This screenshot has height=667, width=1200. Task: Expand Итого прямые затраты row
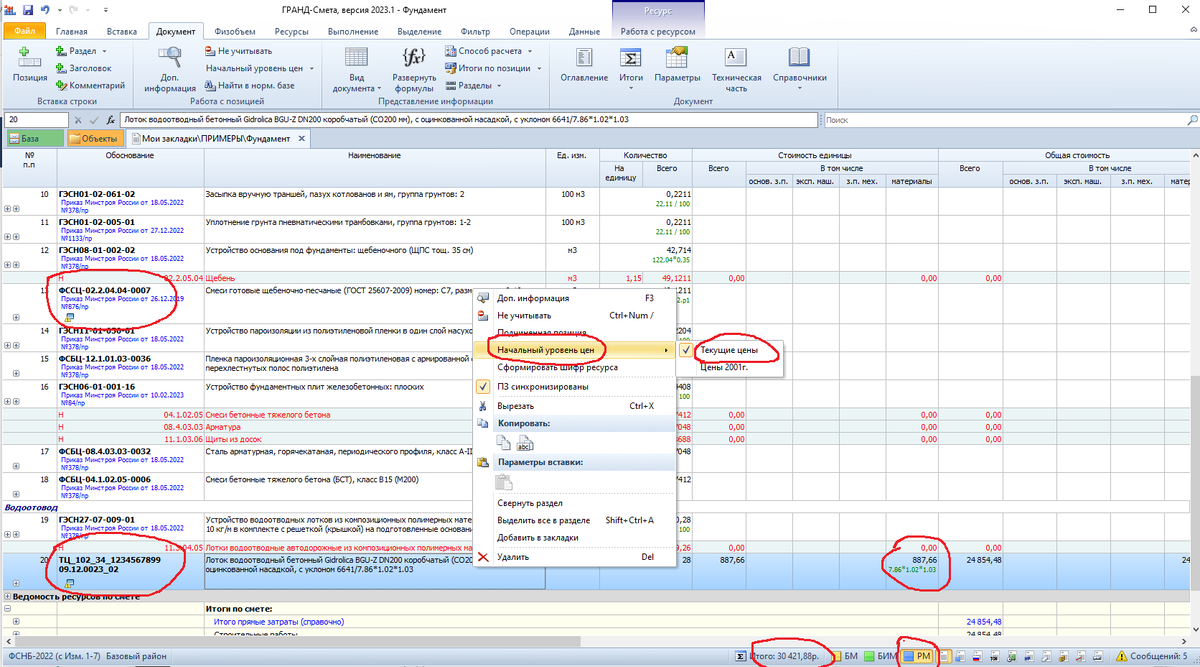coord(15,621)
